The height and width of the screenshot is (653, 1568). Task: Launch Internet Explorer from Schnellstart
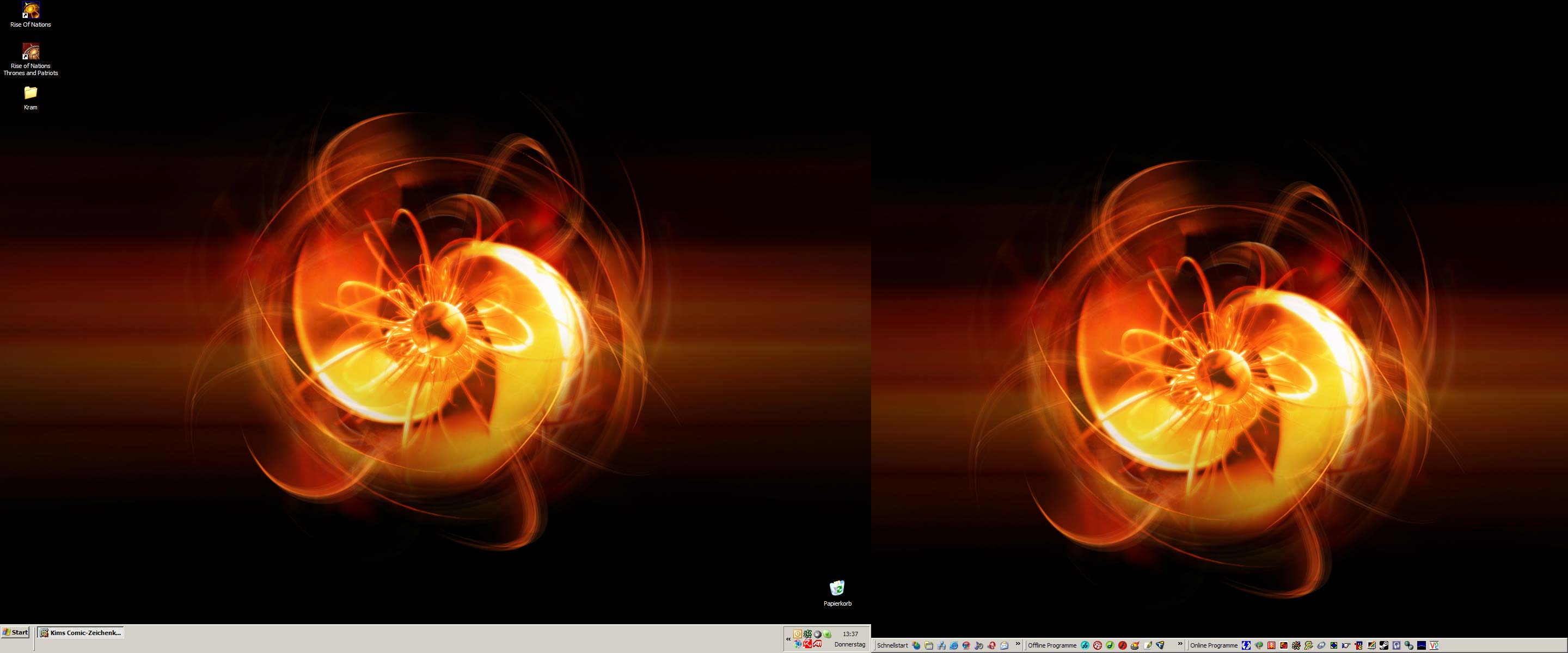coord(954,646)
